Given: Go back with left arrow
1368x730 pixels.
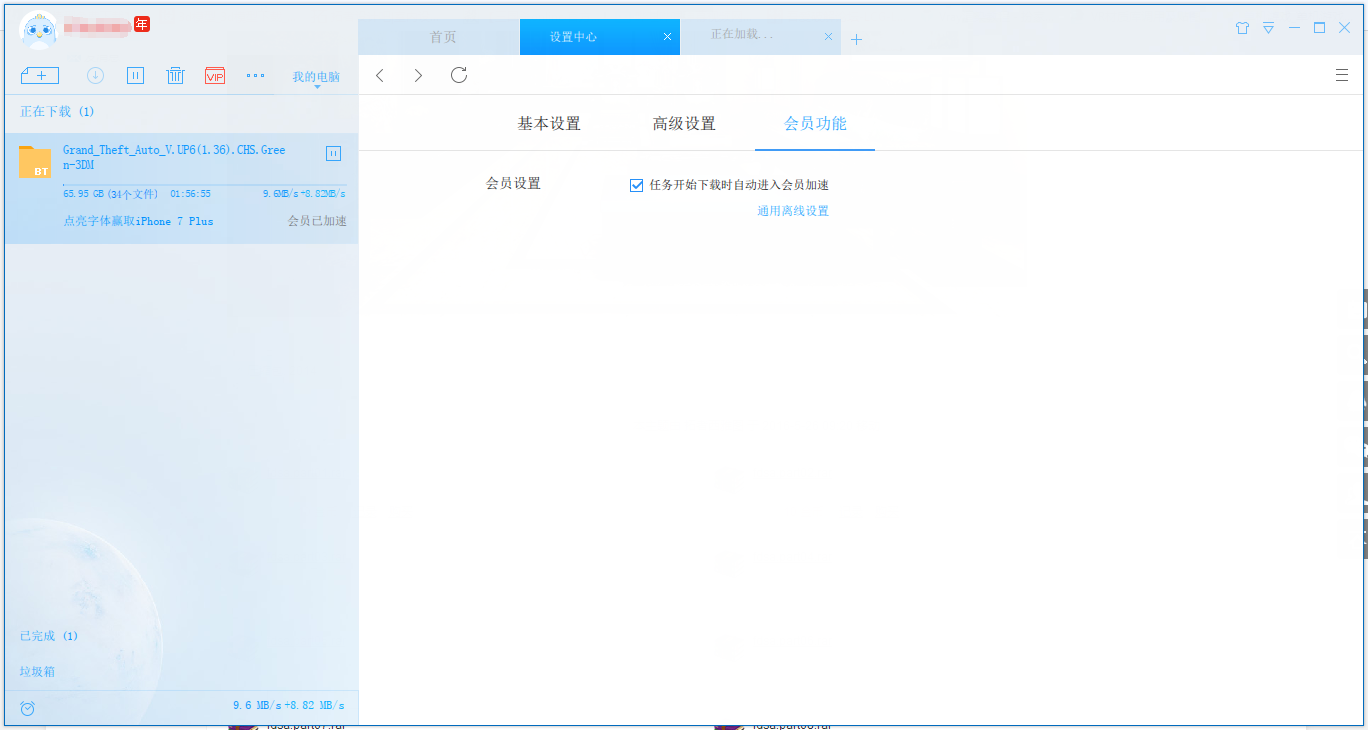Looking at the screenshot, I should (x=380, y=75).
